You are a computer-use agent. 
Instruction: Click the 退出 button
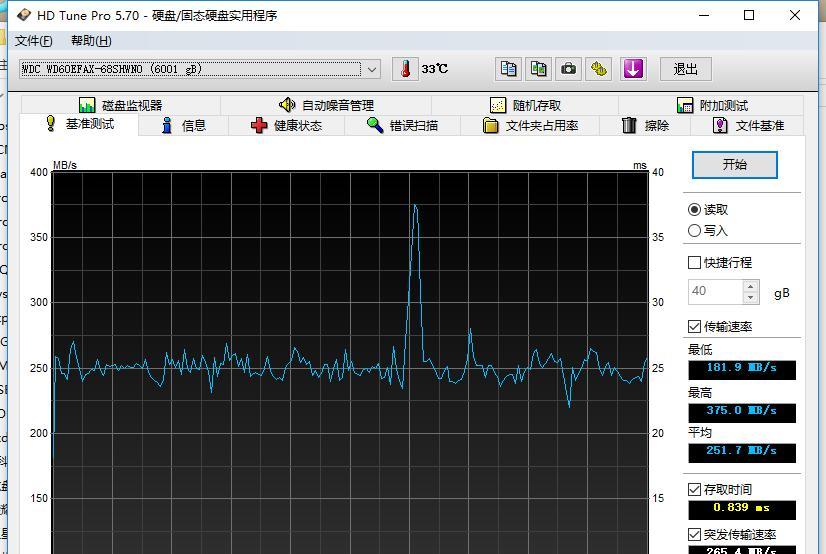[686, 69]
